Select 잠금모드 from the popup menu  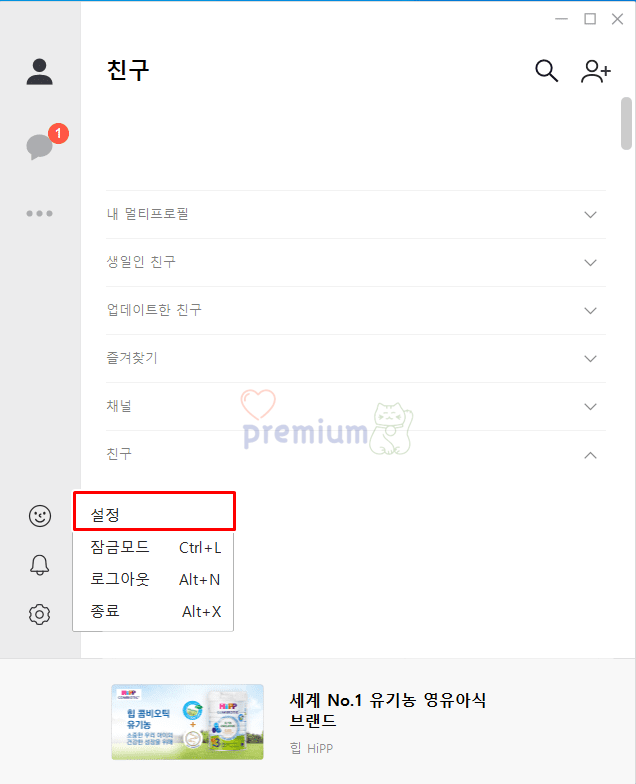(154, 548)
